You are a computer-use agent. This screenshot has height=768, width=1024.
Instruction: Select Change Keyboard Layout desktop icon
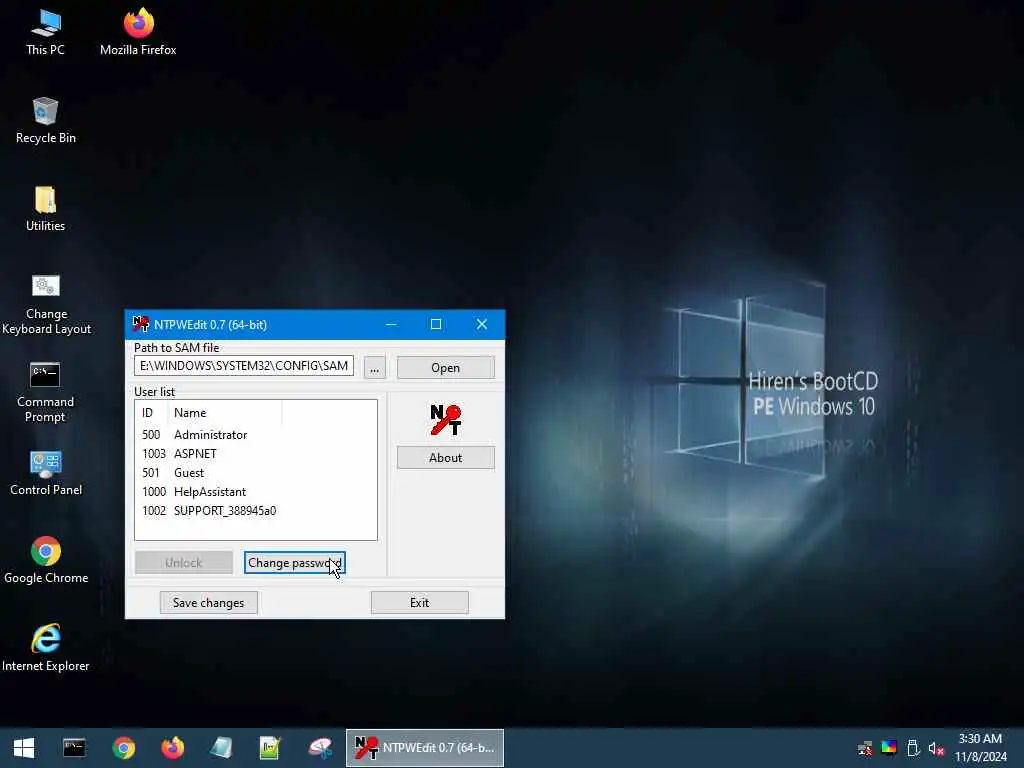click(x=46, y=304)
